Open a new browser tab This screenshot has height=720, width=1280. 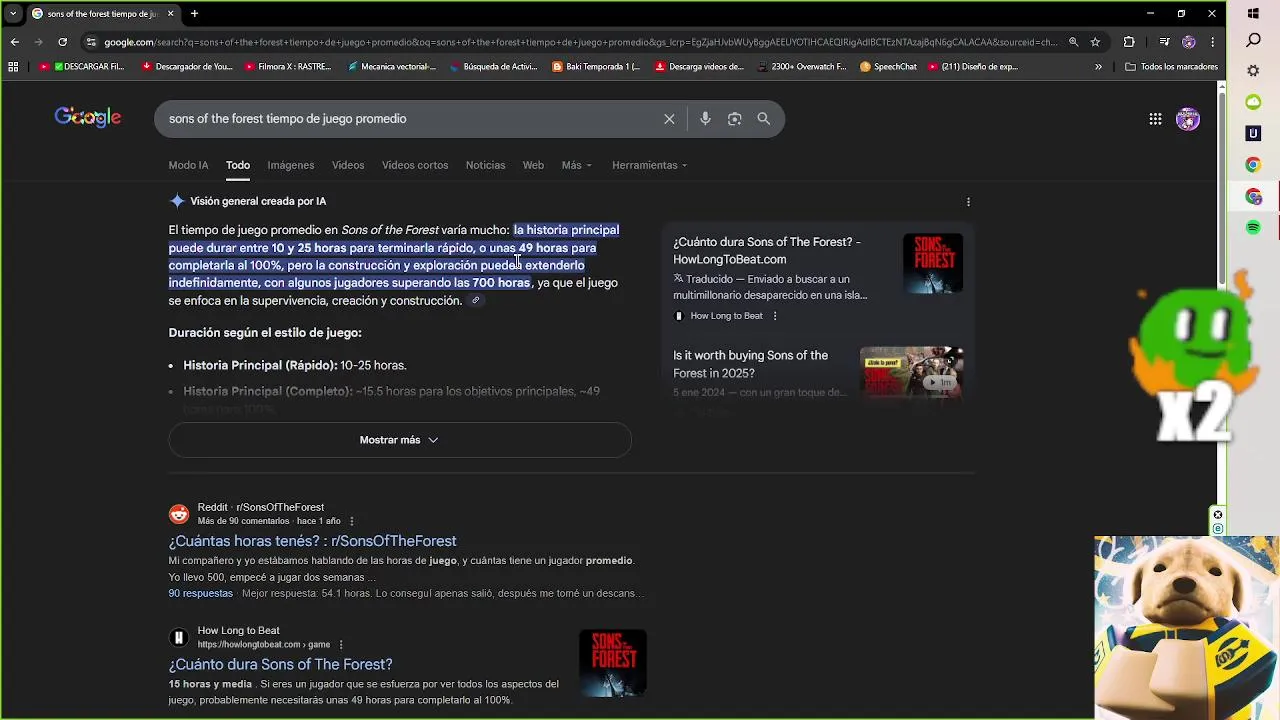pyautogui.click(x=194, y=14)
